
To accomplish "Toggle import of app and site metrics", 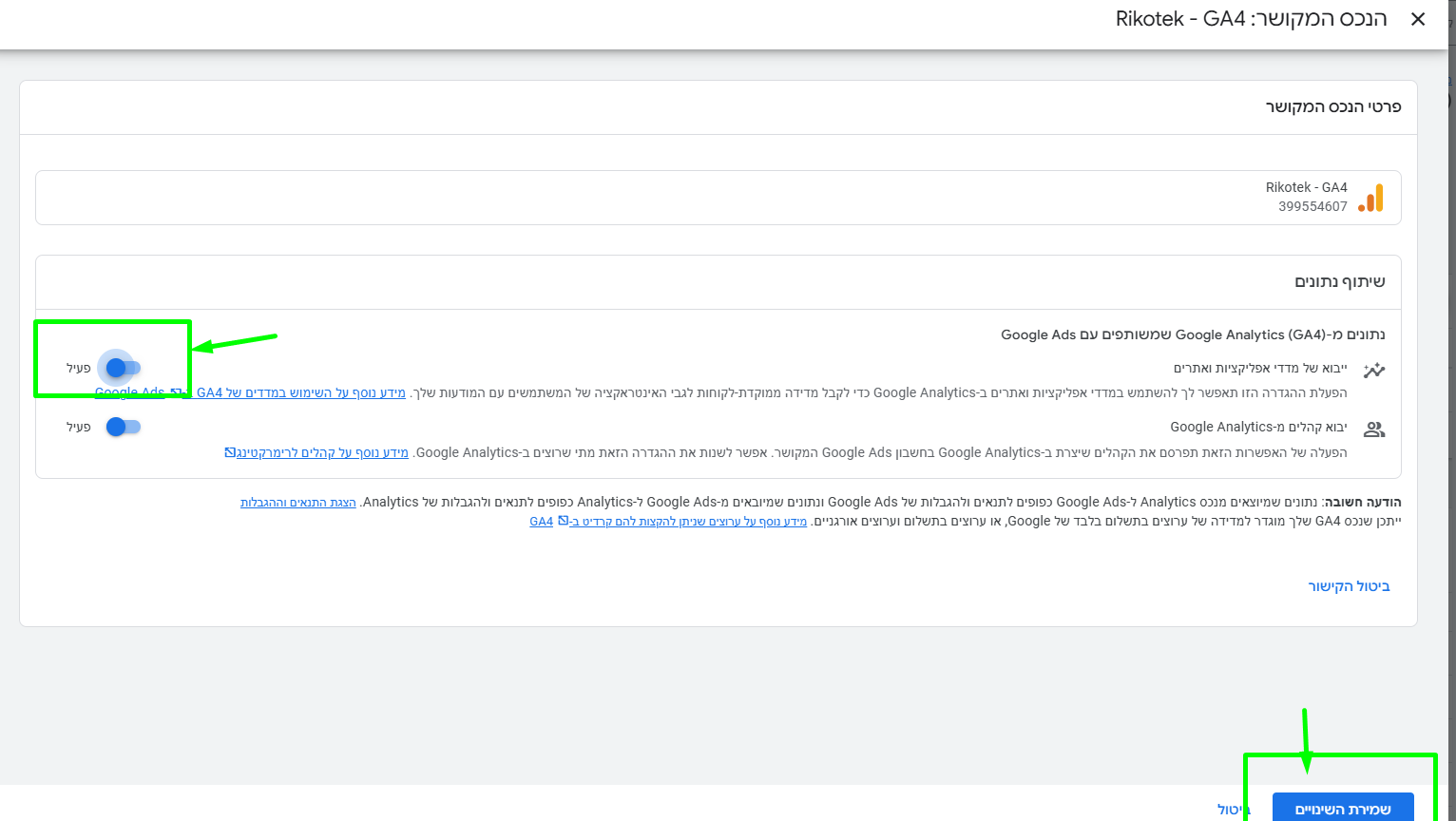I will 124,368.
